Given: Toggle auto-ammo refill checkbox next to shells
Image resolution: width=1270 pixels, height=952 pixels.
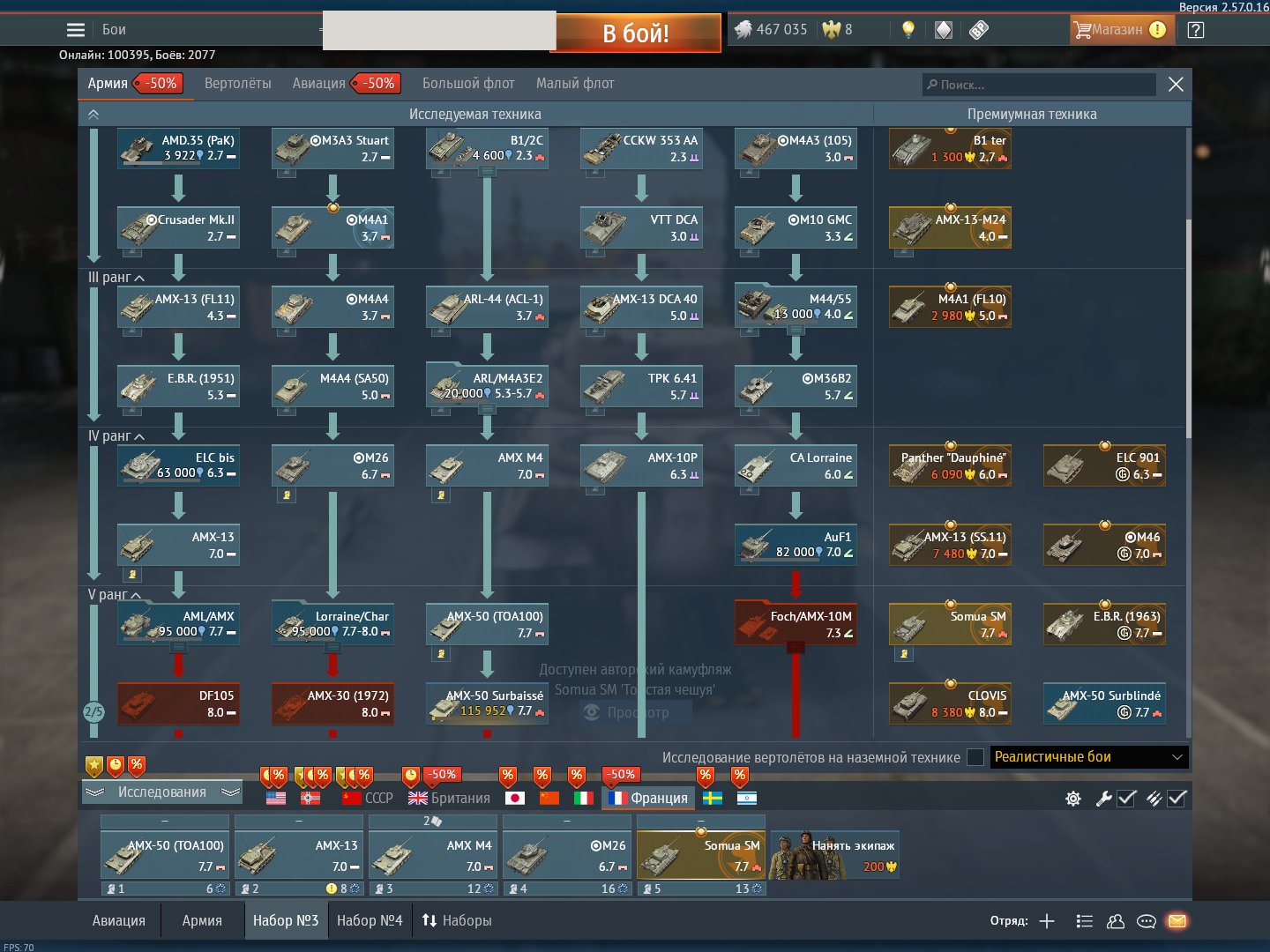Looking at the screenshot, I should pos(1177,799).
